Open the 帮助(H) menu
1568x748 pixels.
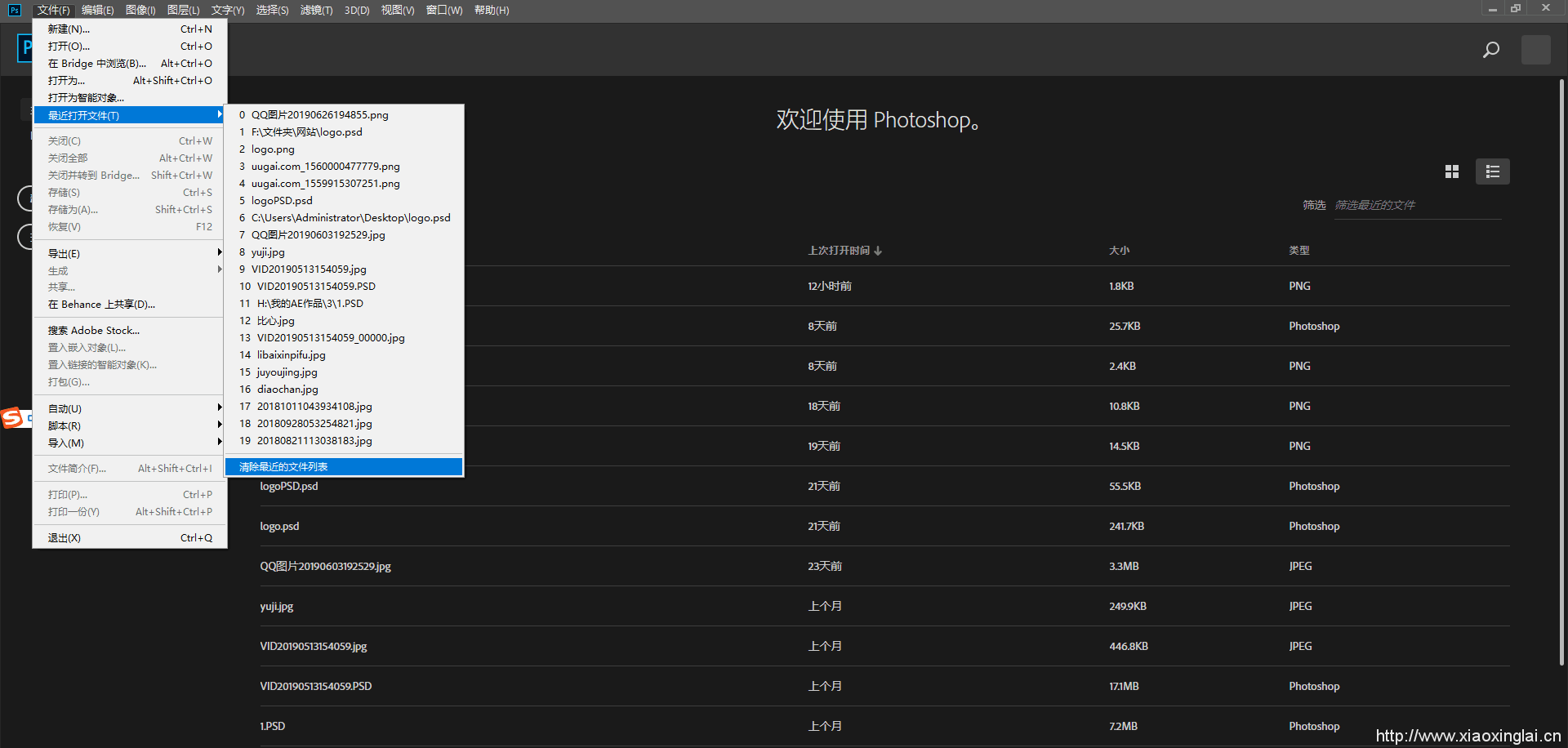tap(492, 10)
